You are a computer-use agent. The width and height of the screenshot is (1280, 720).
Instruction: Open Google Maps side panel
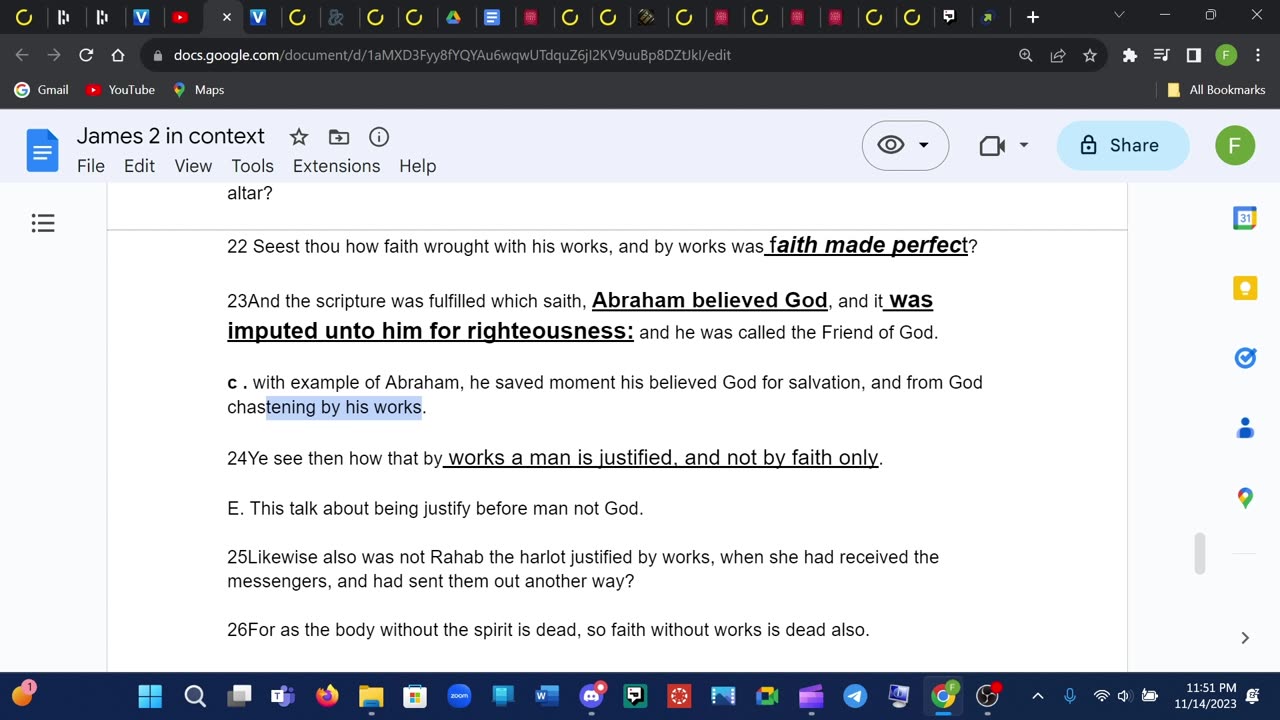(1245, 497)
